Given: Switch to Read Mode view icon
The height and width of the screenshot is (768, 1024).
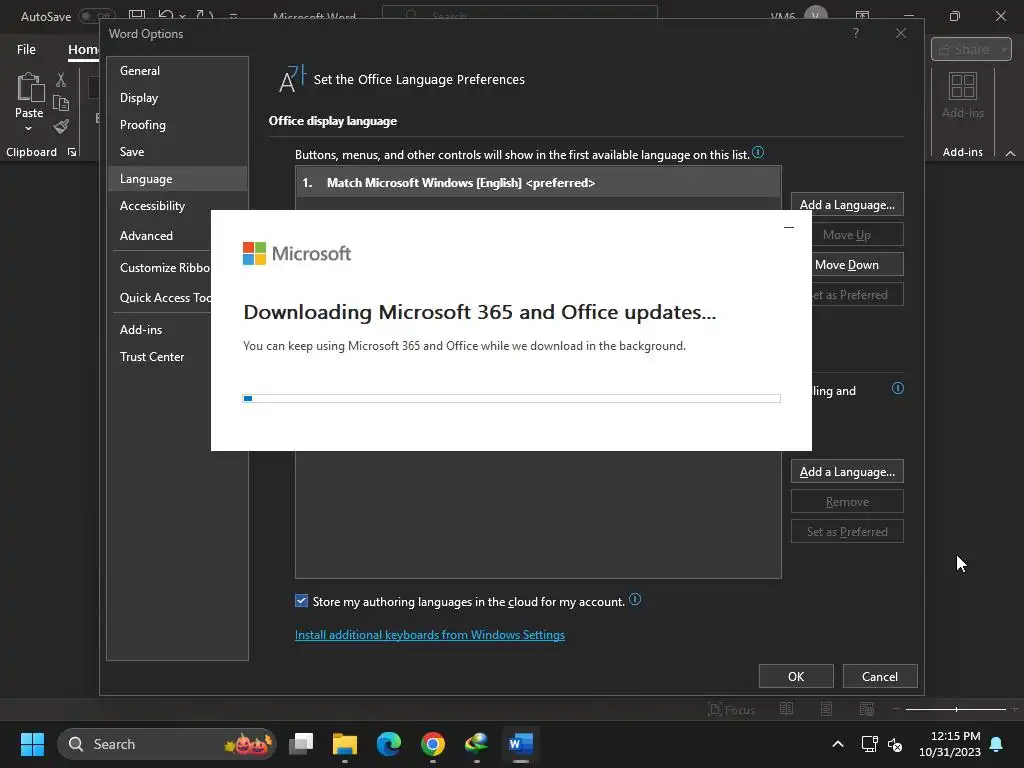Looking at the screenshot, I should click(x=786, y=709).
